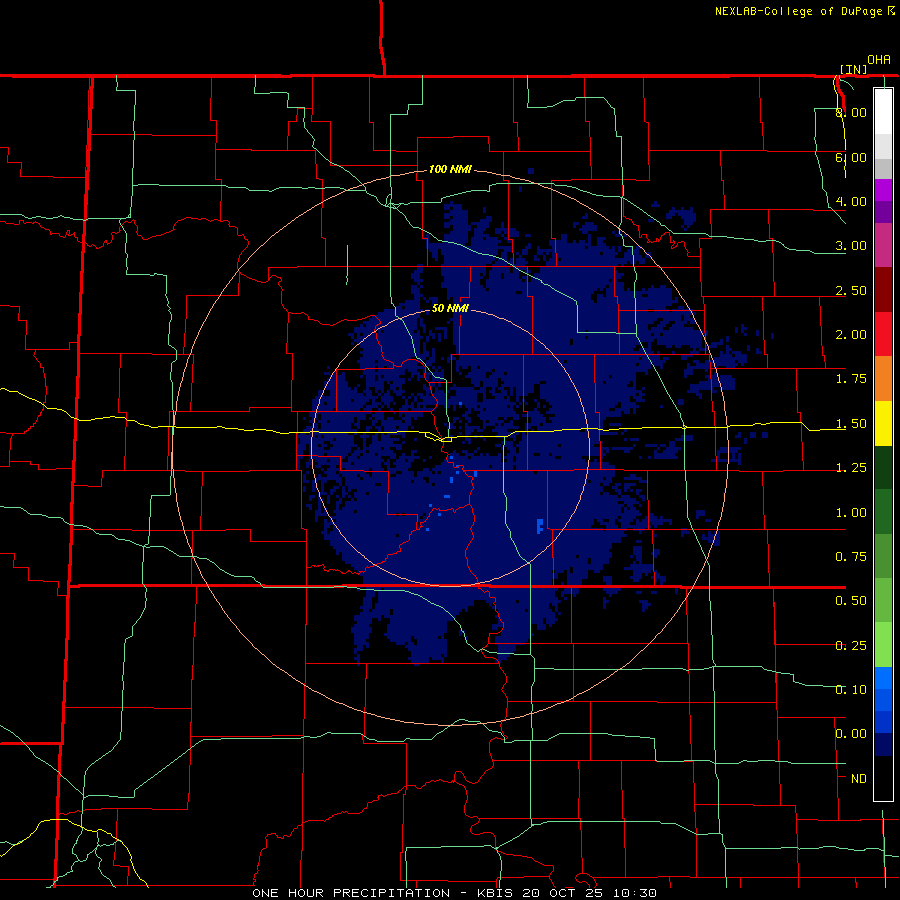
Task: Click the 0.00 legend value
Action: point(851,734)
